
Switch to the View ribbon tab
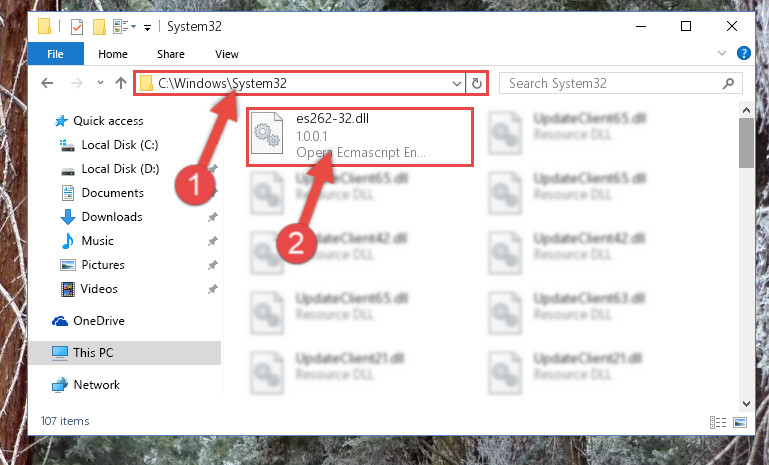(x=227, y=54)
